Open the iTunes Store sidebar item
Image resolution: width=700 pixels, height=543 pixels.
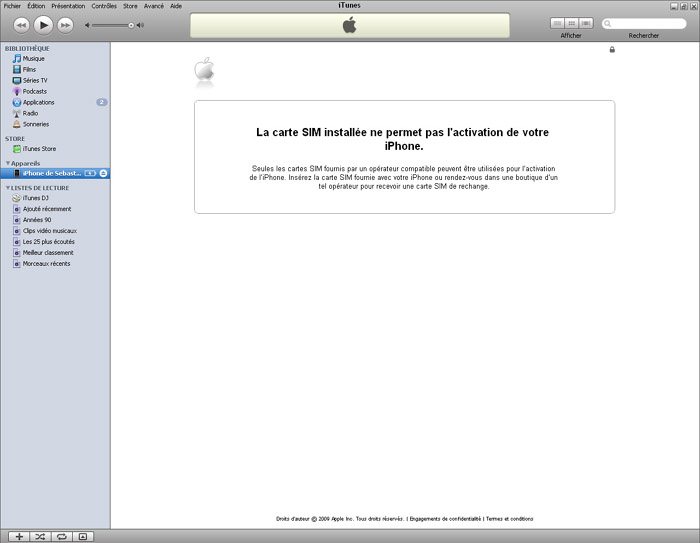(55, 149)
